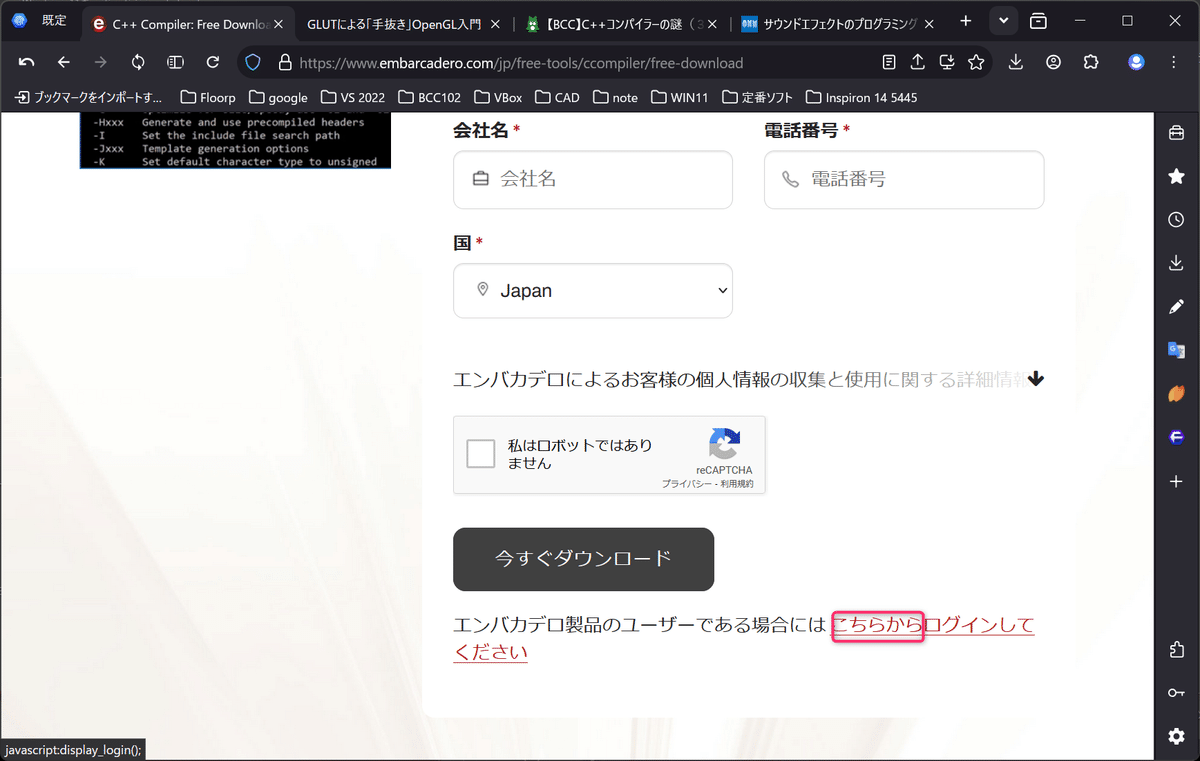Open the tracking protection shield icon

pyautogui.click(x=254, y=62)
